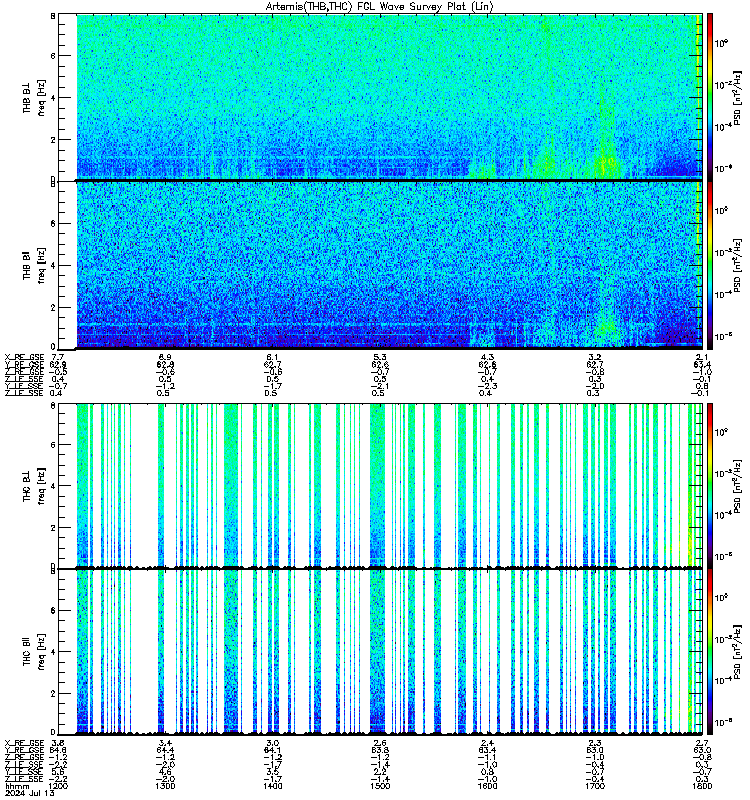This screenshot has width=750, height=800.
Task: Click the color bar beside the THC B∥ panel
Action: 710,652
